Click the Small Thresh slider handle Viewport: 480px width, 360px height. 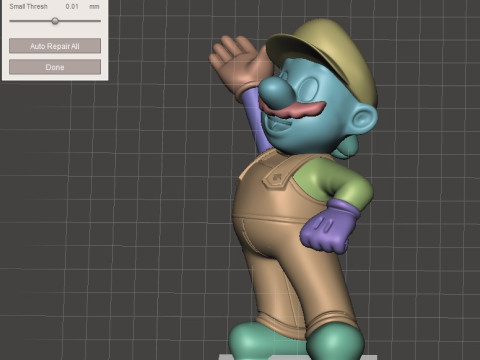pos(55,21)
